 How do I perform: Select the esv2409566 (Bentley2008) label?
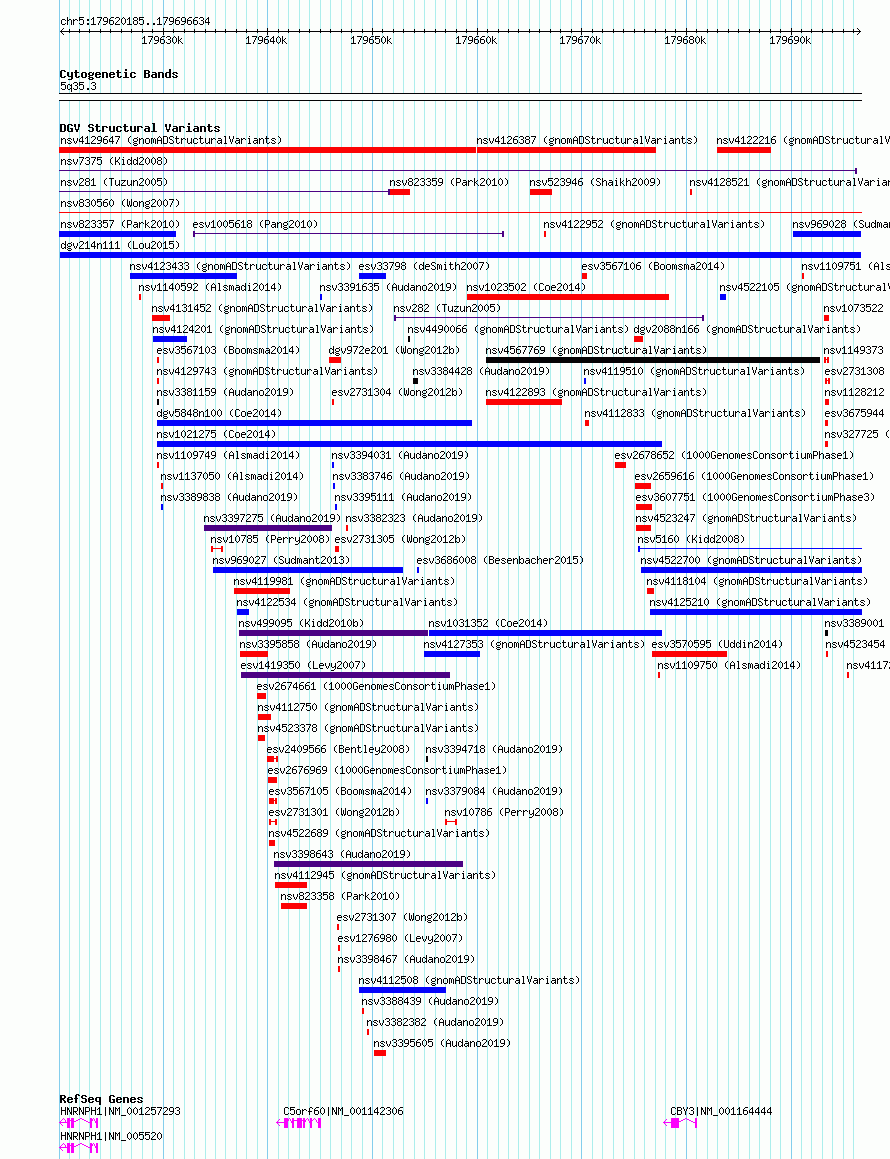tap(339, 750)
